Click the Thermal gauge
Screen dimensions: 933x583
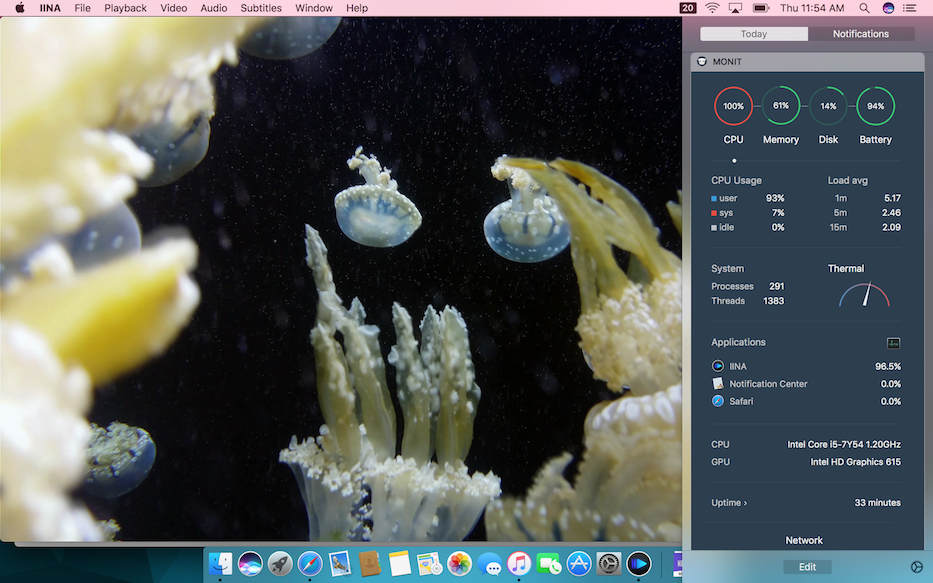tap(864, 295)
